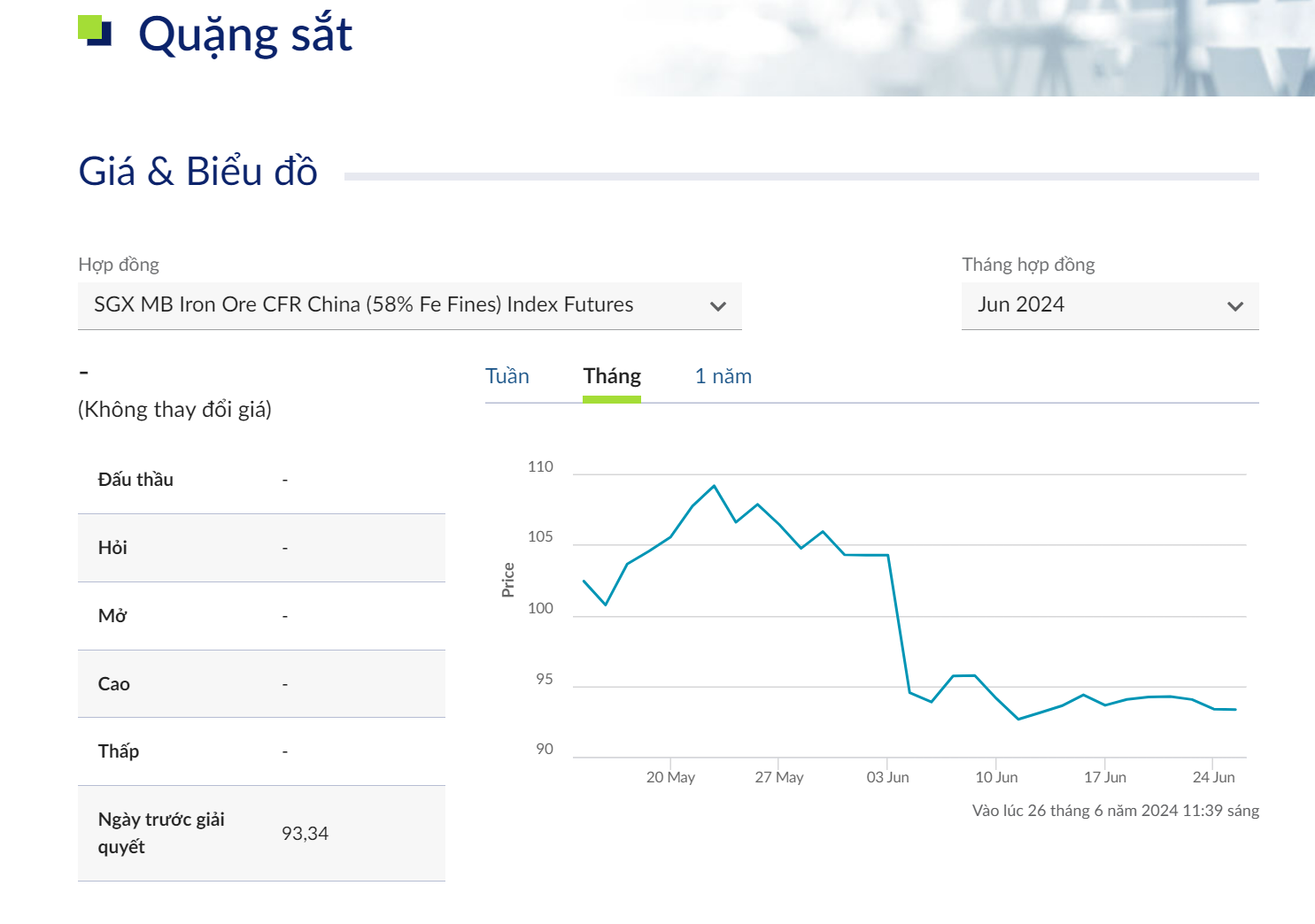Click the "Giá & Biểu đồ" section heading

[198, 171]
